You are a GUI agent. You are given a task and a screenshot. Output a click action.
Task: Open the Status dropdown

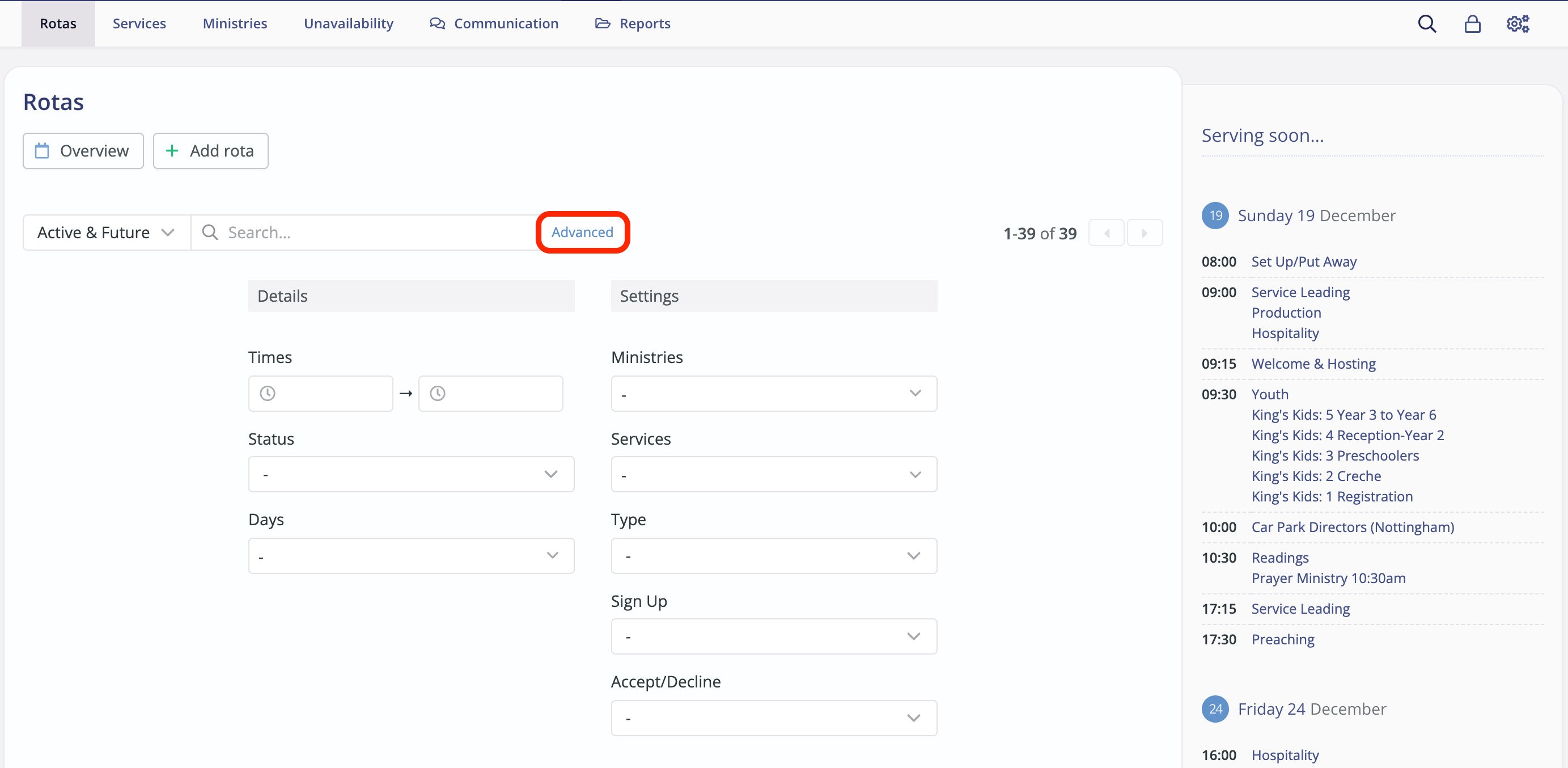pyautogui.click(x=411, y=474)
